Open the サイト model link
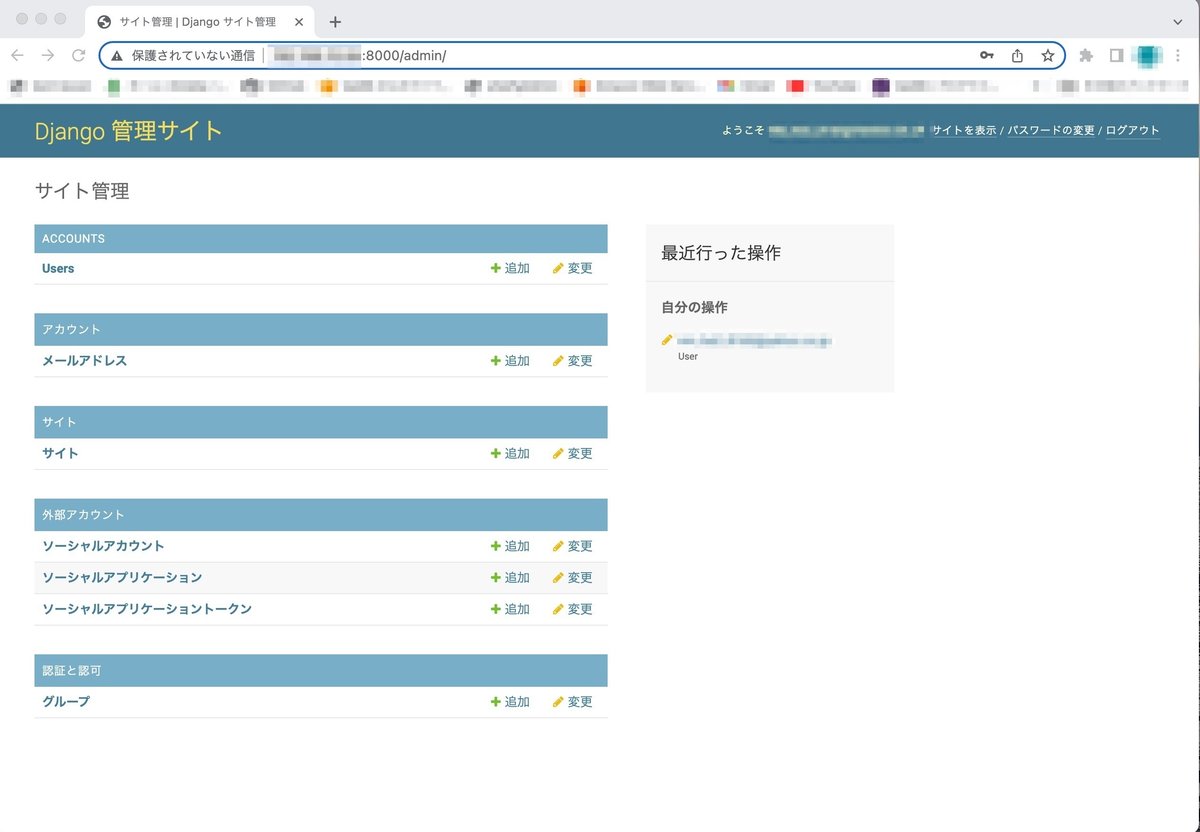Viewport: 1200px width, 832px height. [60, 454]
